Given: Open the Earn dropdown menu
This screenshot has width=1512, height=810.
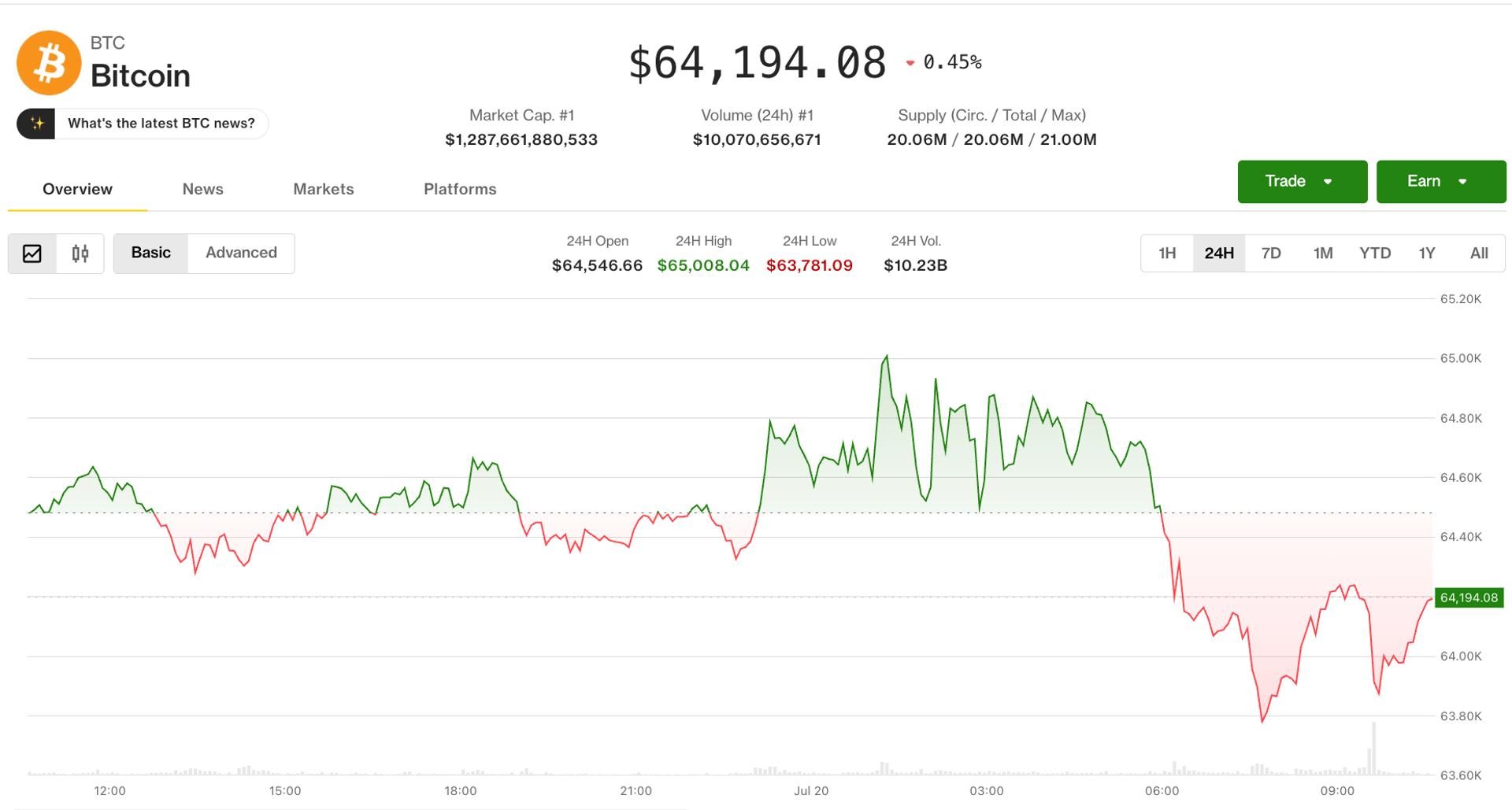Looking at the screenshot, I should [x=1441, y=182].
